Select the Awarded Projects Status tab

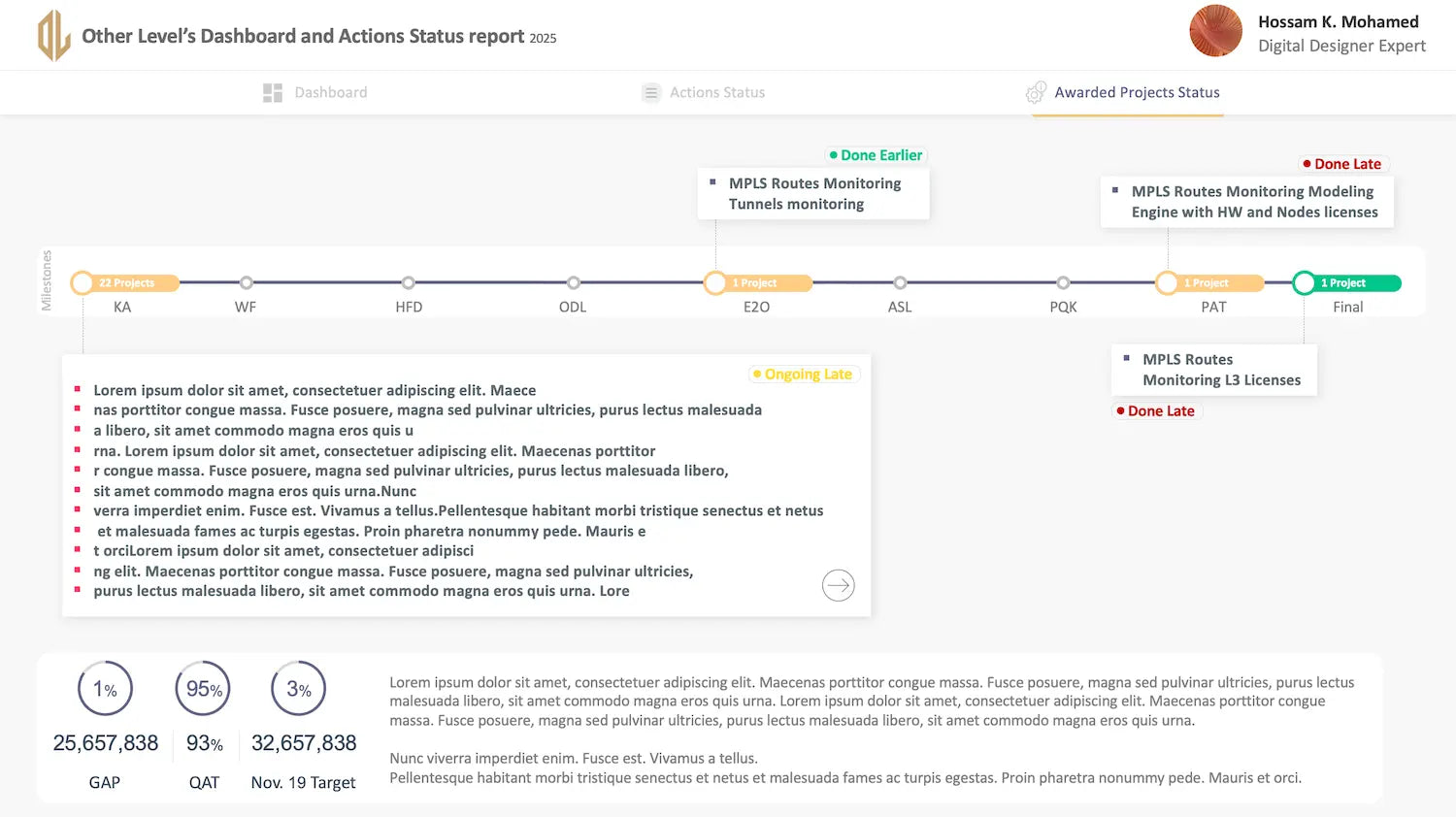pyautogui.click(x=1137, y=93)
